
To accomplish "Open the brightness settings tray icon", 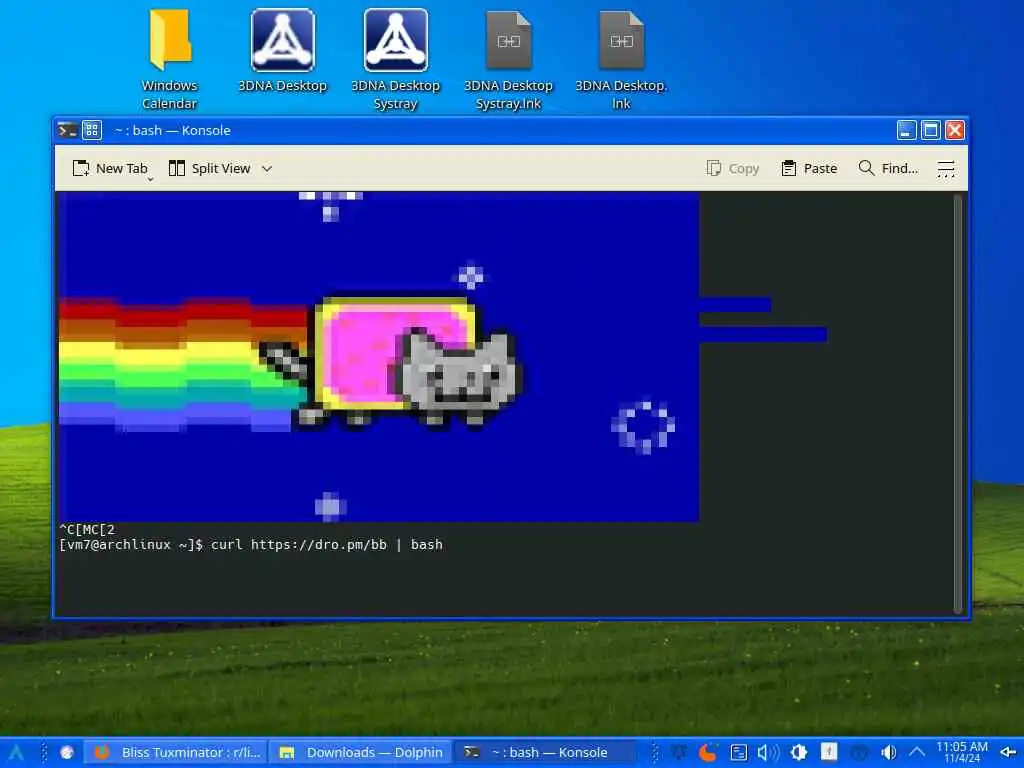I will click(x=799, y=752).
